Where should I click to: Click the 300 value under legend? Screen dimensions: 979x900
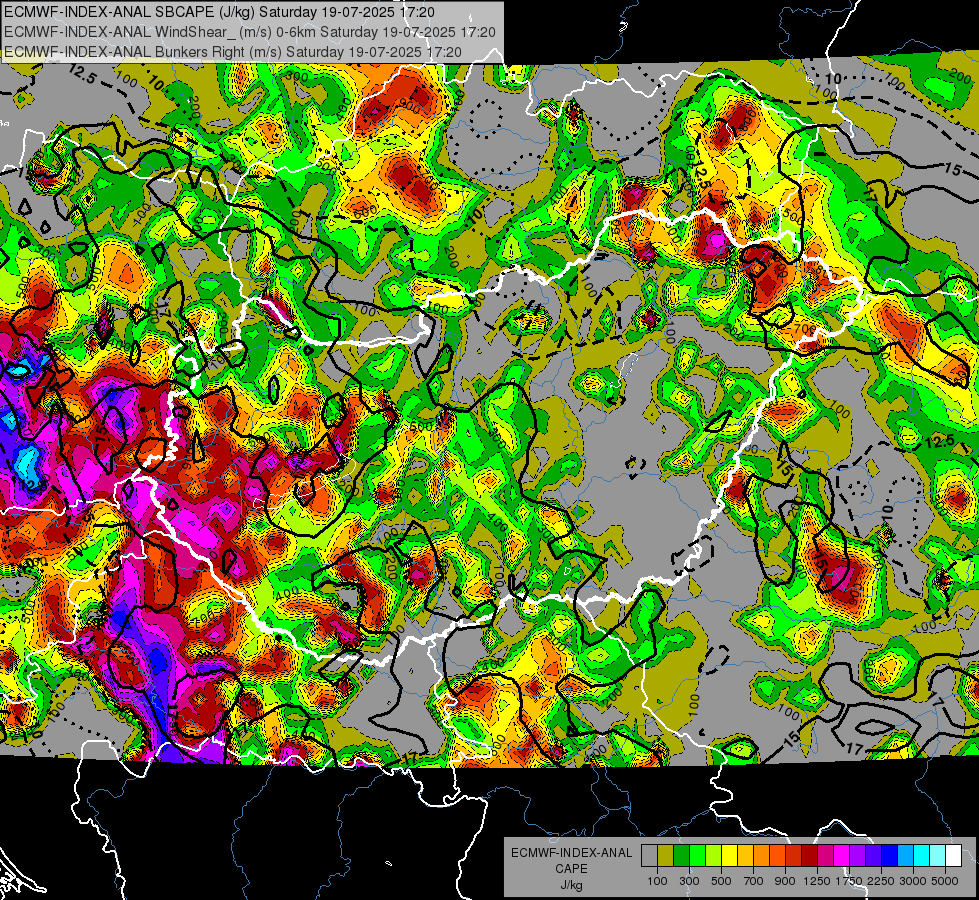689,881
